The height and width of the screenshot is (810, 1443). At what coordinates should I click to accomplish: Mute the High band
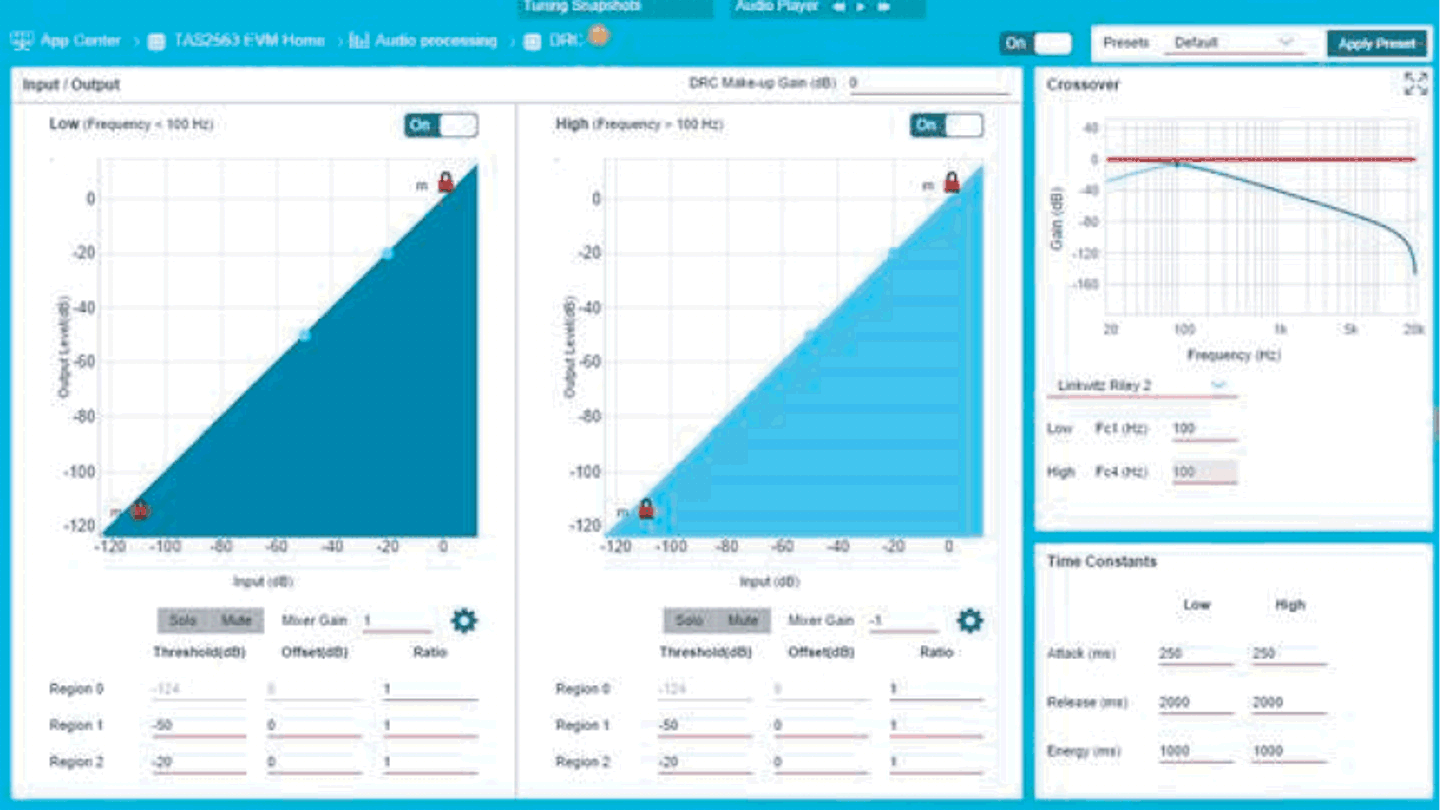pos(742,621)
